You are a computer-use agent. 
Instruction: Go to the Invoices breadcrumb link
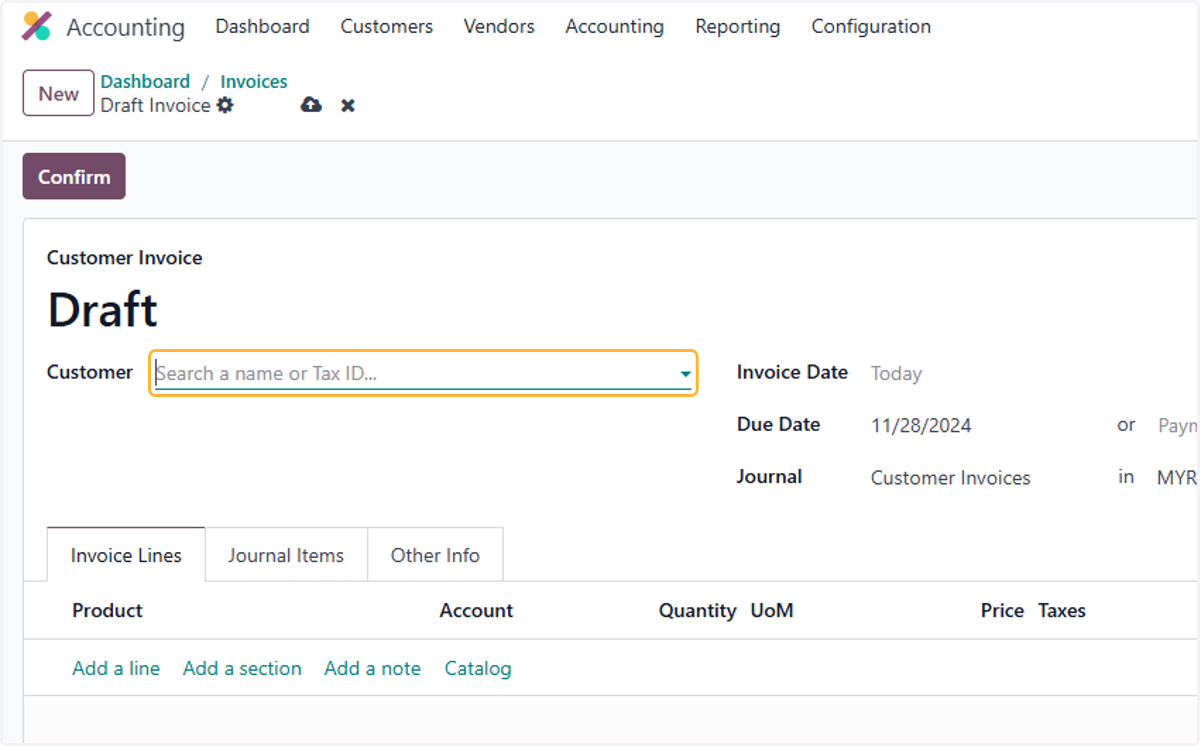[254, 82]
